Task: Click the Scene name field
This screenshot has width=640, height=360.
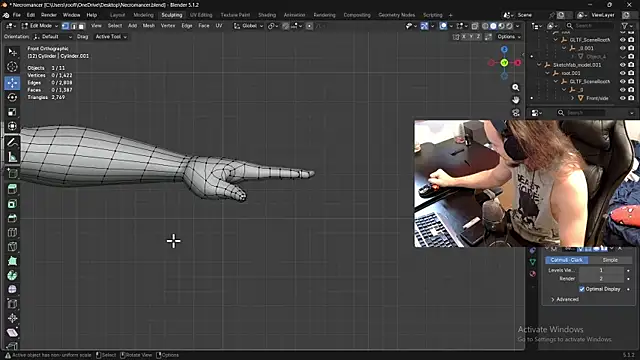Action: click(532, 15)
